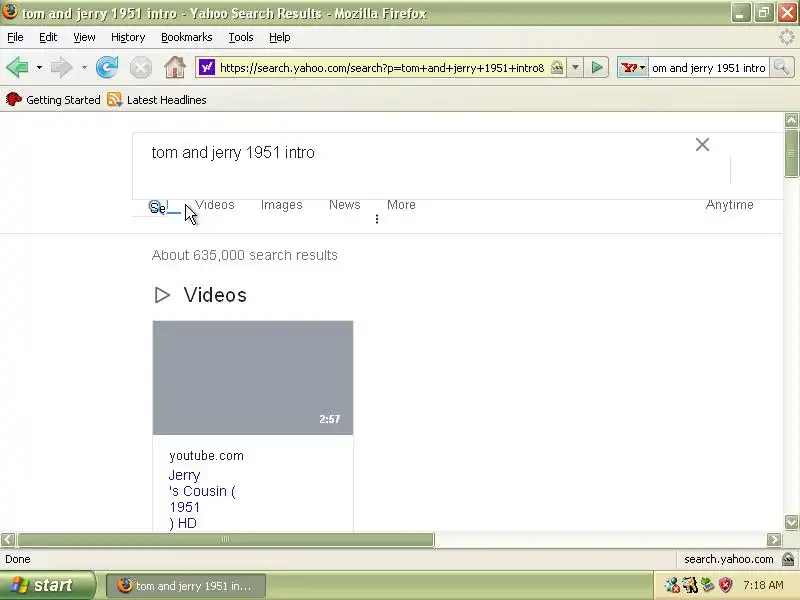
Task: Open the Home page icon
Action: coord(174,67)
